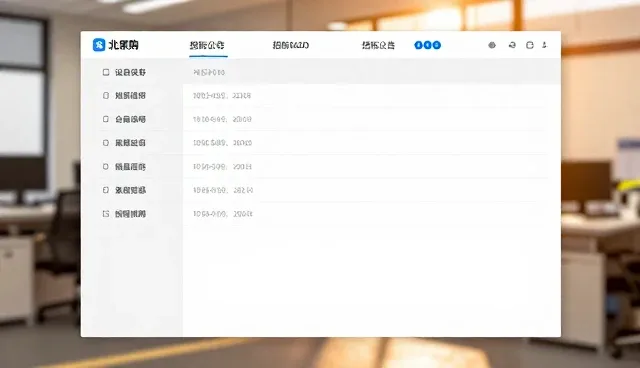Viewport: 640px width, 368px height.
Task: Click the smallest rightmost header icon
Action: tap(544, 45)
